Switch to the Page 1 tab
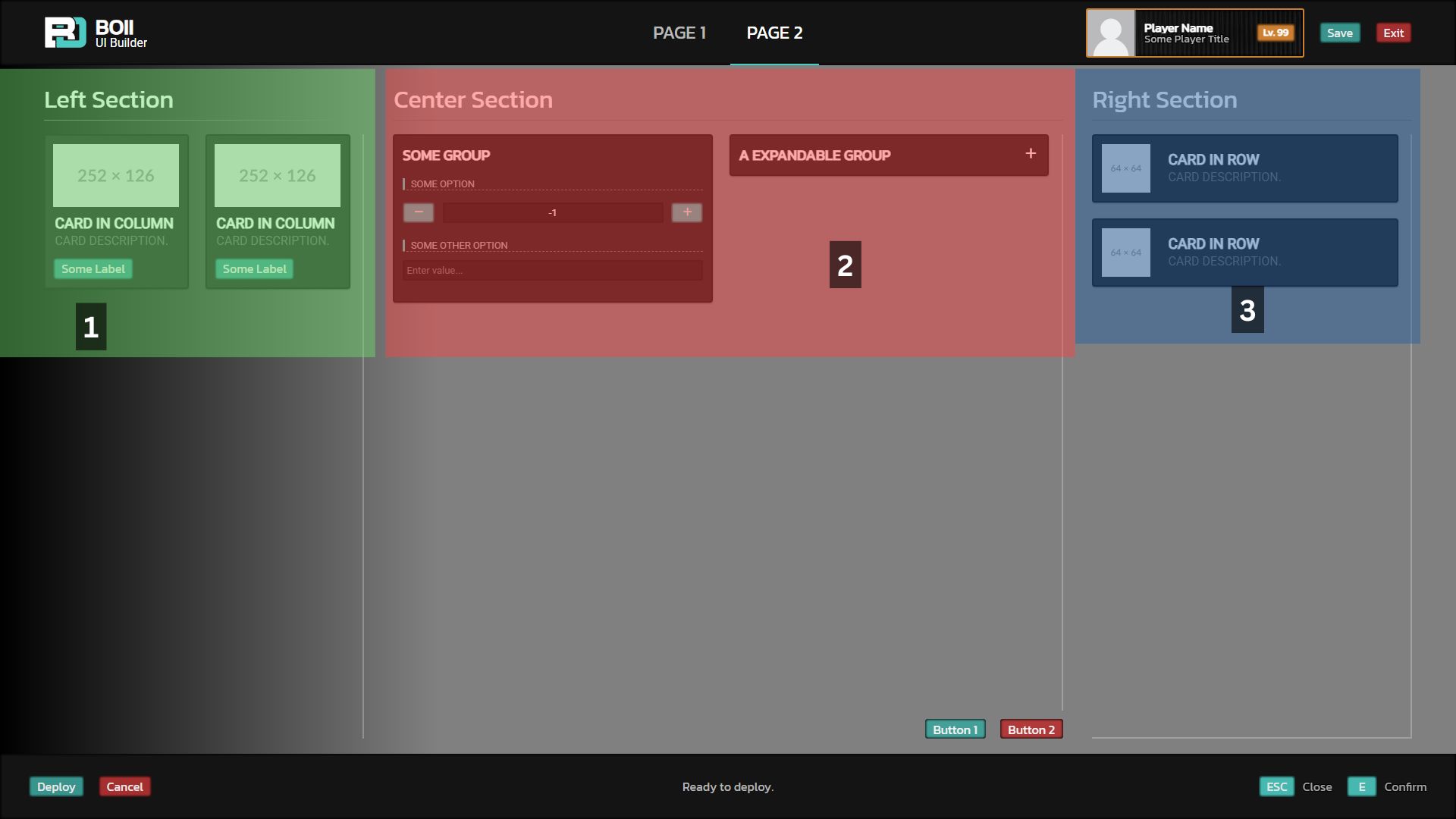Screen dimensions: 1456x819 (x=679, y=33)
